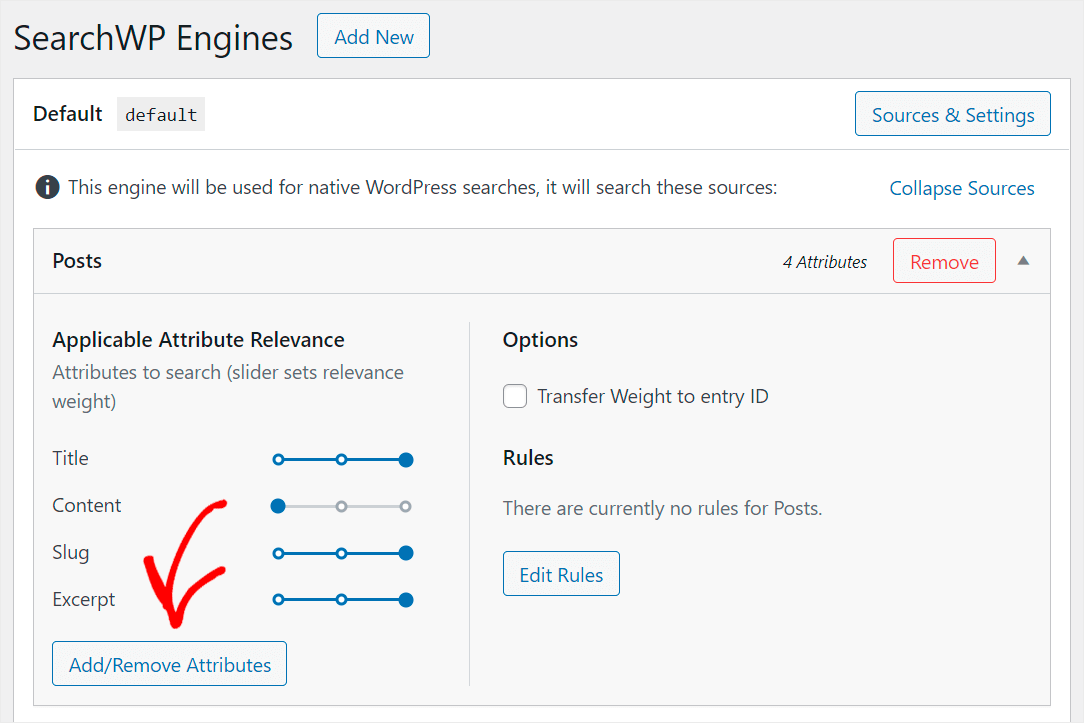Click the Content attribute label
This screenshot has height=723, width=1084.
[x=86, y=505]
